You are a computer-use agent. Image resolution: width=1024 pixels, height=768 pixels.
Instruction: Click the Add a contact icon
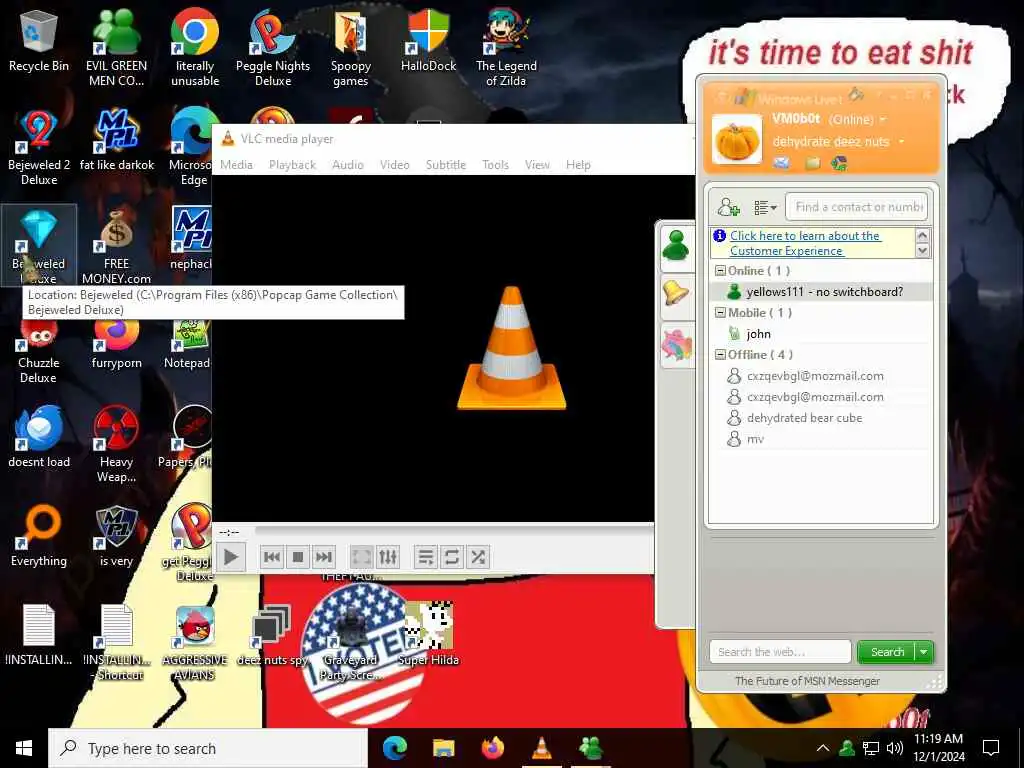point(728,207)
